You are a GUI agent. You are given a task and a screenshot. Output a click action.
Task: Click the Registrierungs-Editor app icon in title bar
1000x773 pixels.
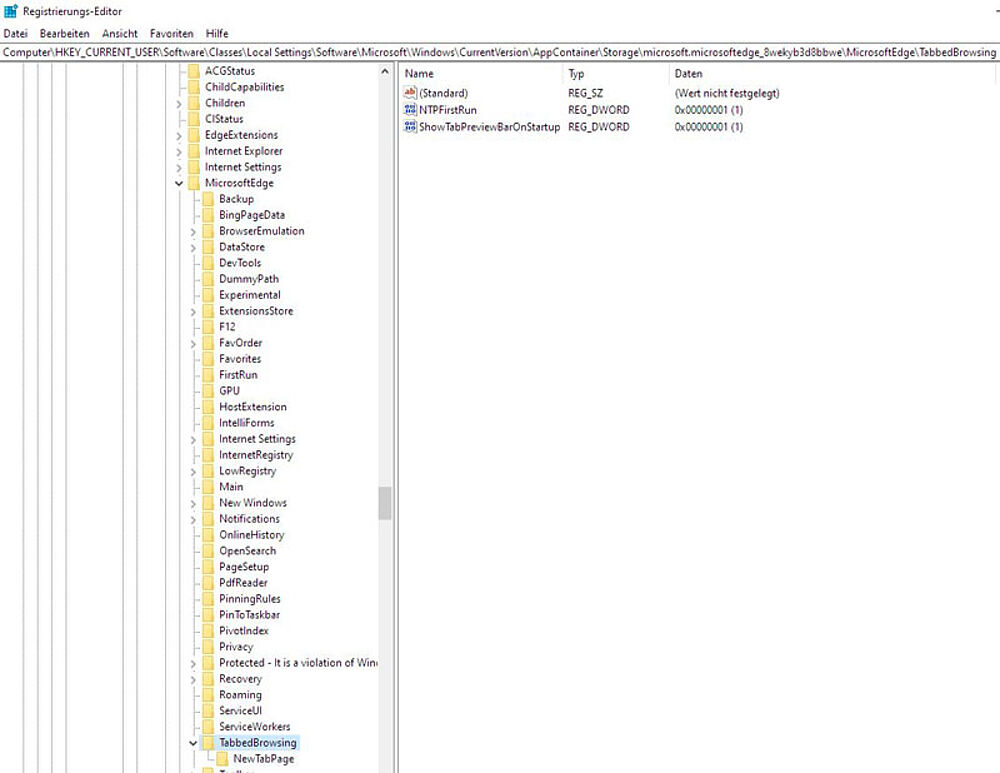click(x=11, y=11)
